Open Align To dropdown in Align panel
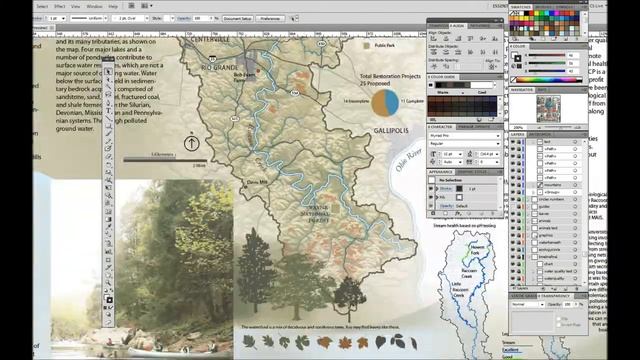 tap(493, 67)
